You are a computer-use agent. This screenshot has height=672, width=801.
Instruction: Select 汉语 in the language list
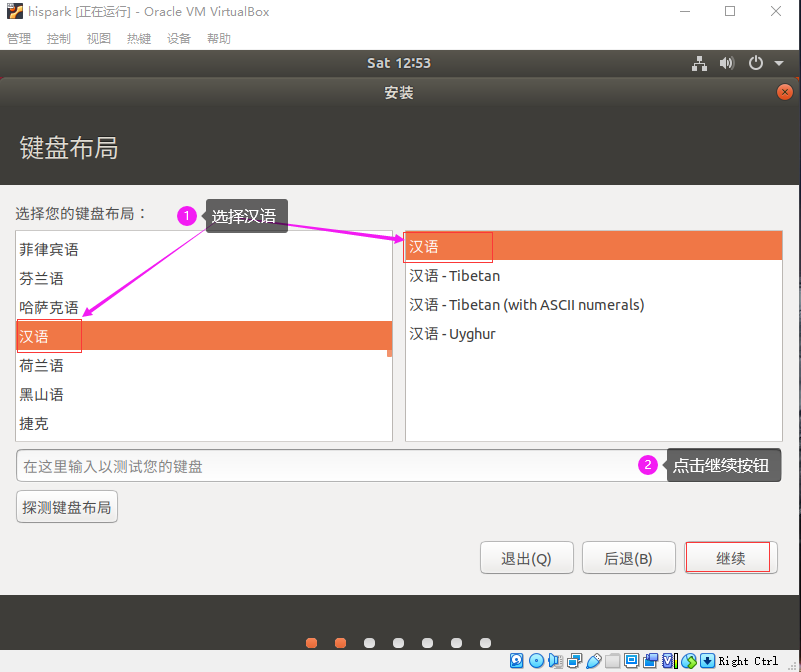point(204,336)
